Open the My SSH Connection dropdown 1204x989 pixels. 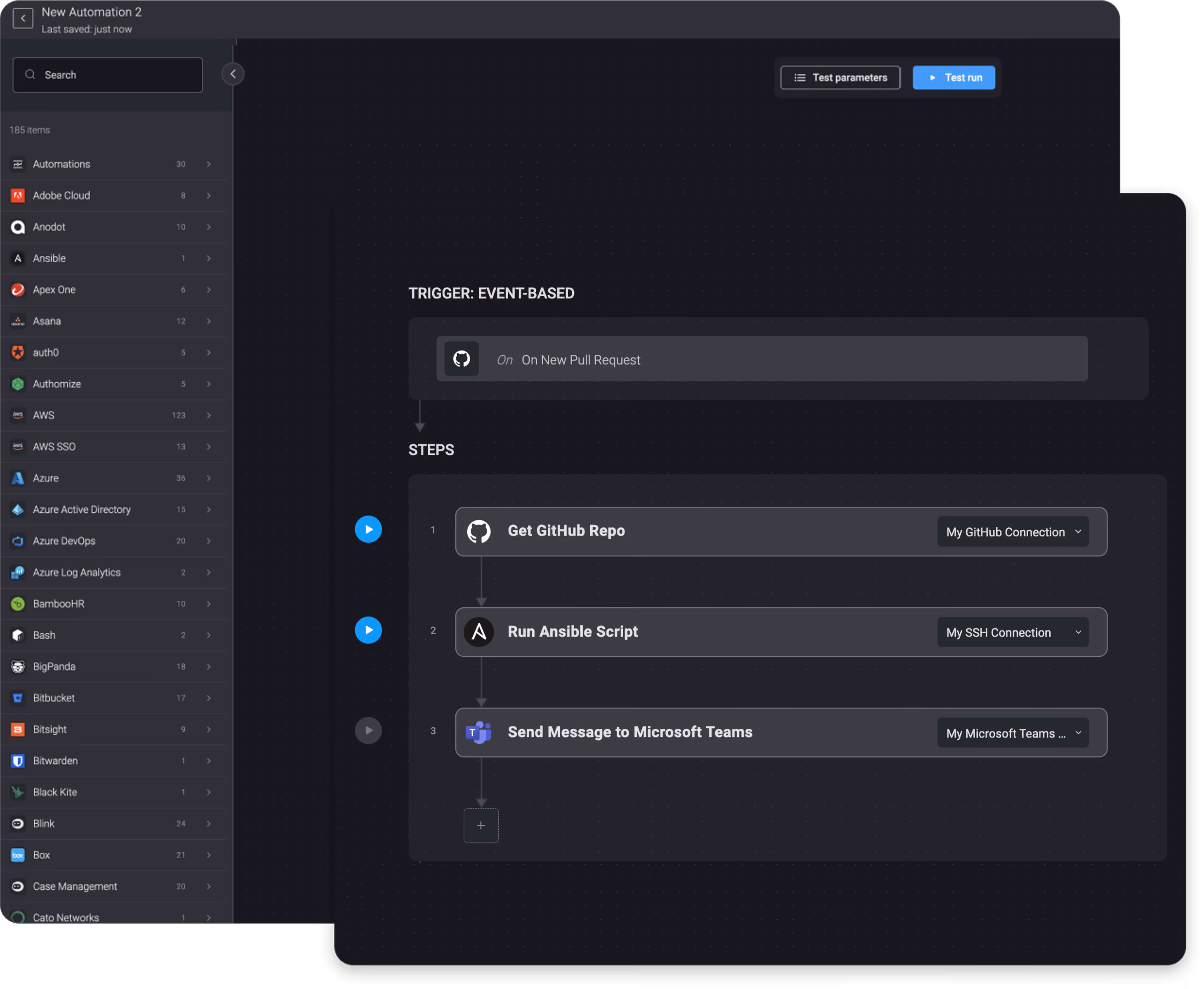[x=1013, y=633]
